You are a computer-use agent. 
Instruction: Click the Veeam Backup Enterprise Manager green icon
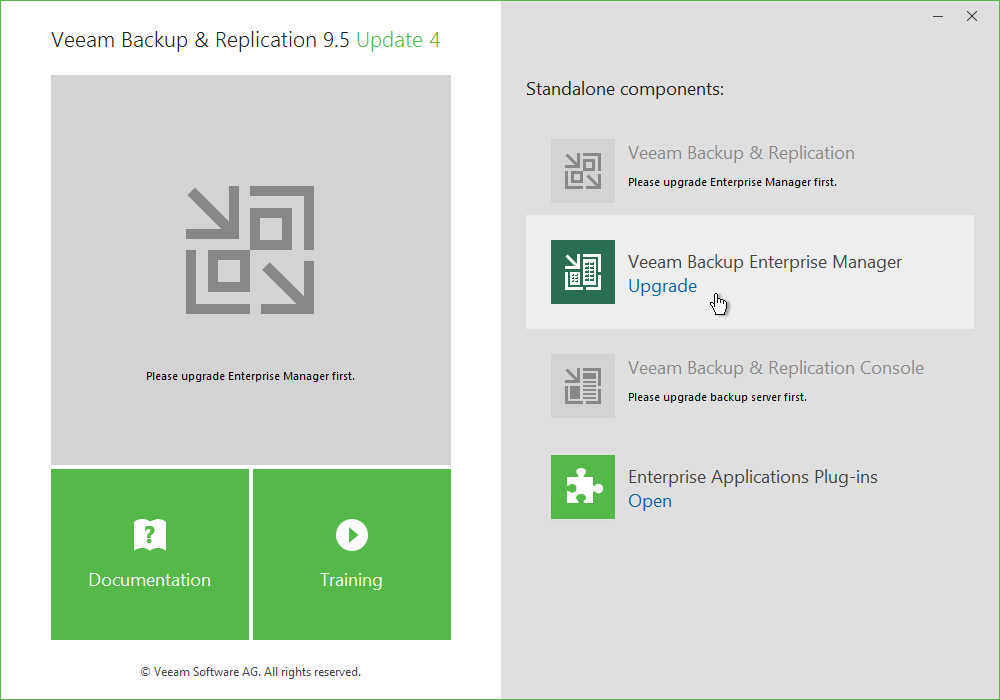pyautogui.click(x=583, y=272)
